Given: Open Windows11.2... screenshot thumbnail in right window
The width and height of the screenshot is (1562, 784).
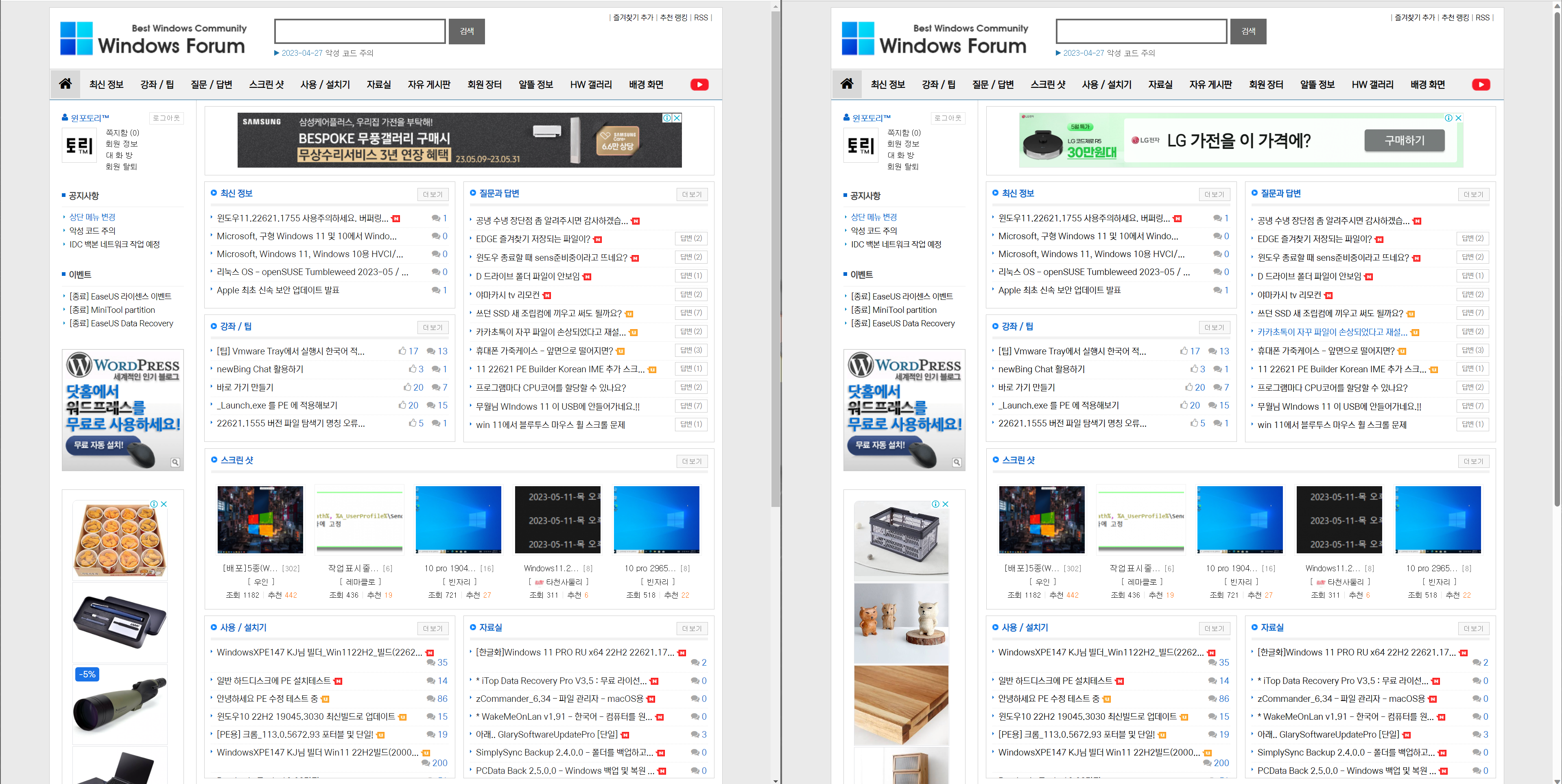Looking at the screenshot, I should coord(1339,520).
